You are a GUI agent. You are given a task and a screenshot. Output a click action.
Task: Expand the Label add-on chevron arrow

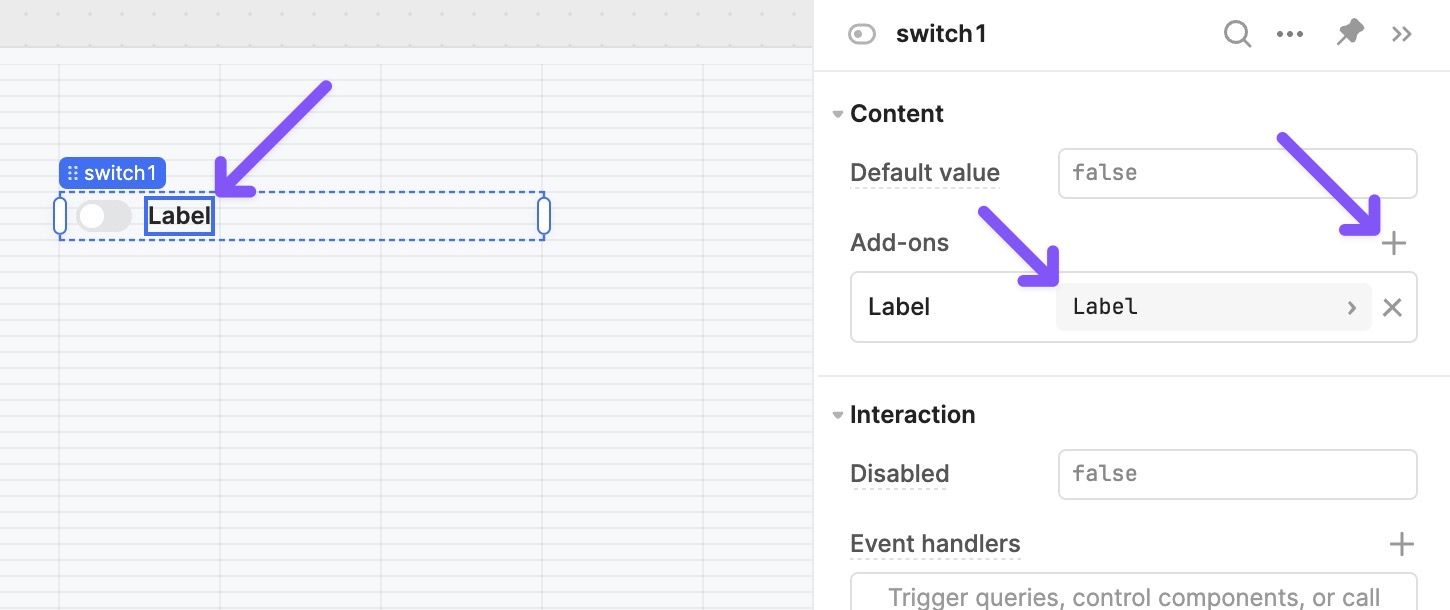point(1352,307)
